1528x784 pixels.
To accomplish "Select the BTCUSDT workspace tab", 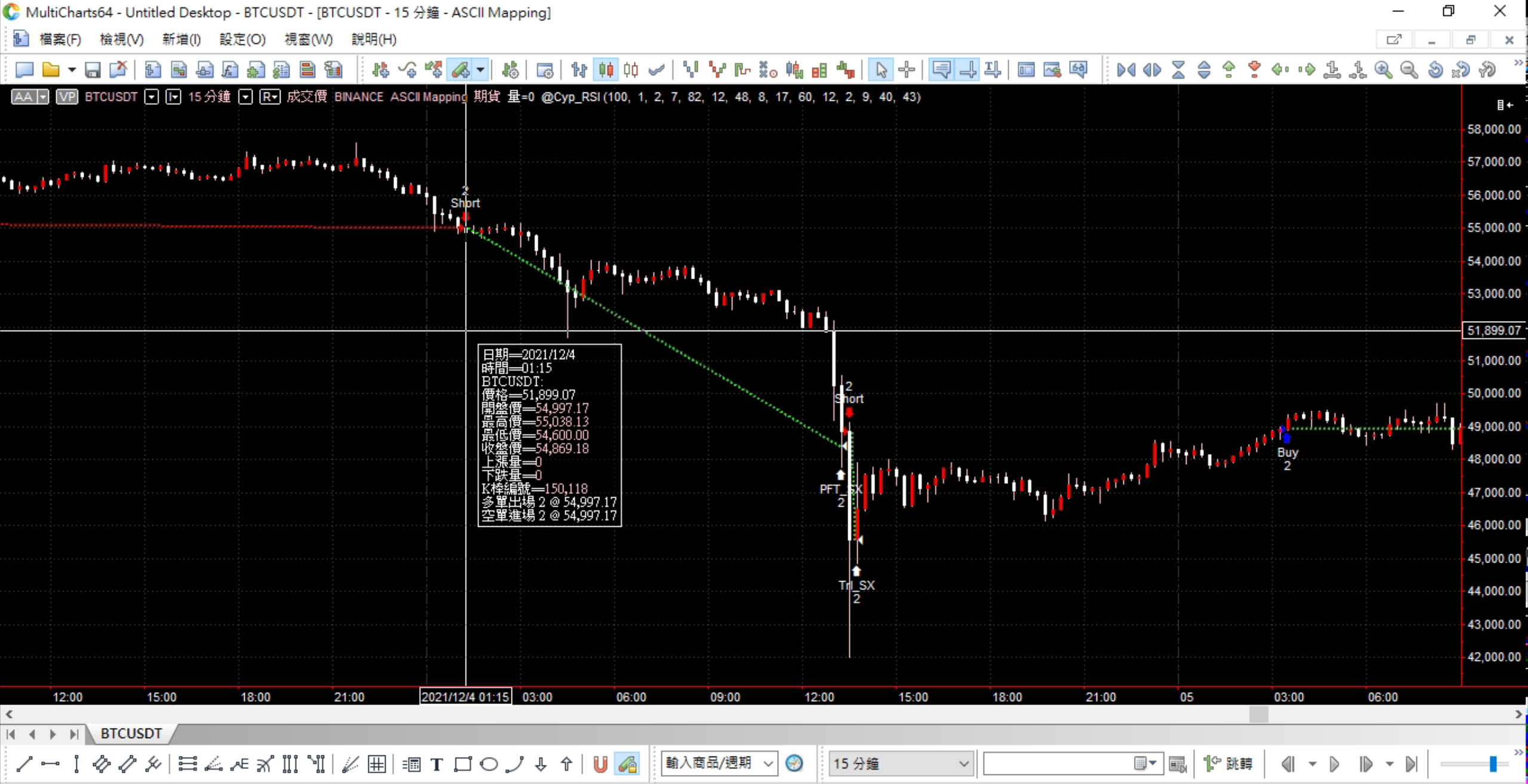I will [131, 733].
